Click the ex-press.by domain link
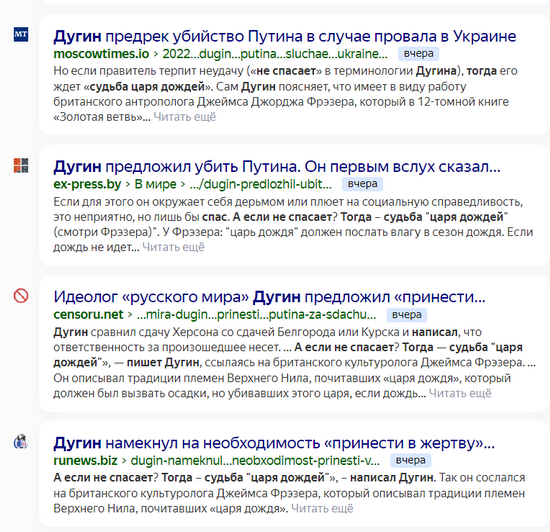The image size is (550, 532). 87,184
